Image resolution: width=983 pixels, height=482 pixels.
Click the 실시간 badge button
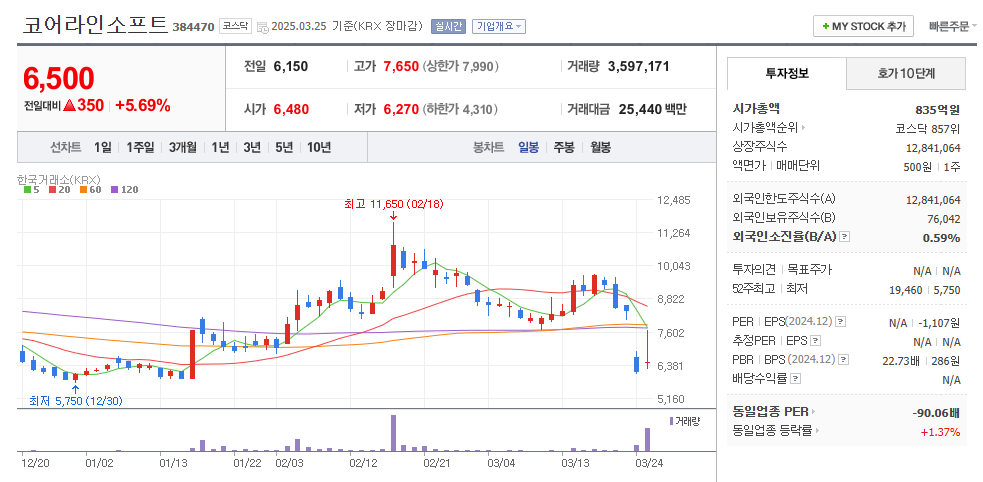(x=448, y=26)
